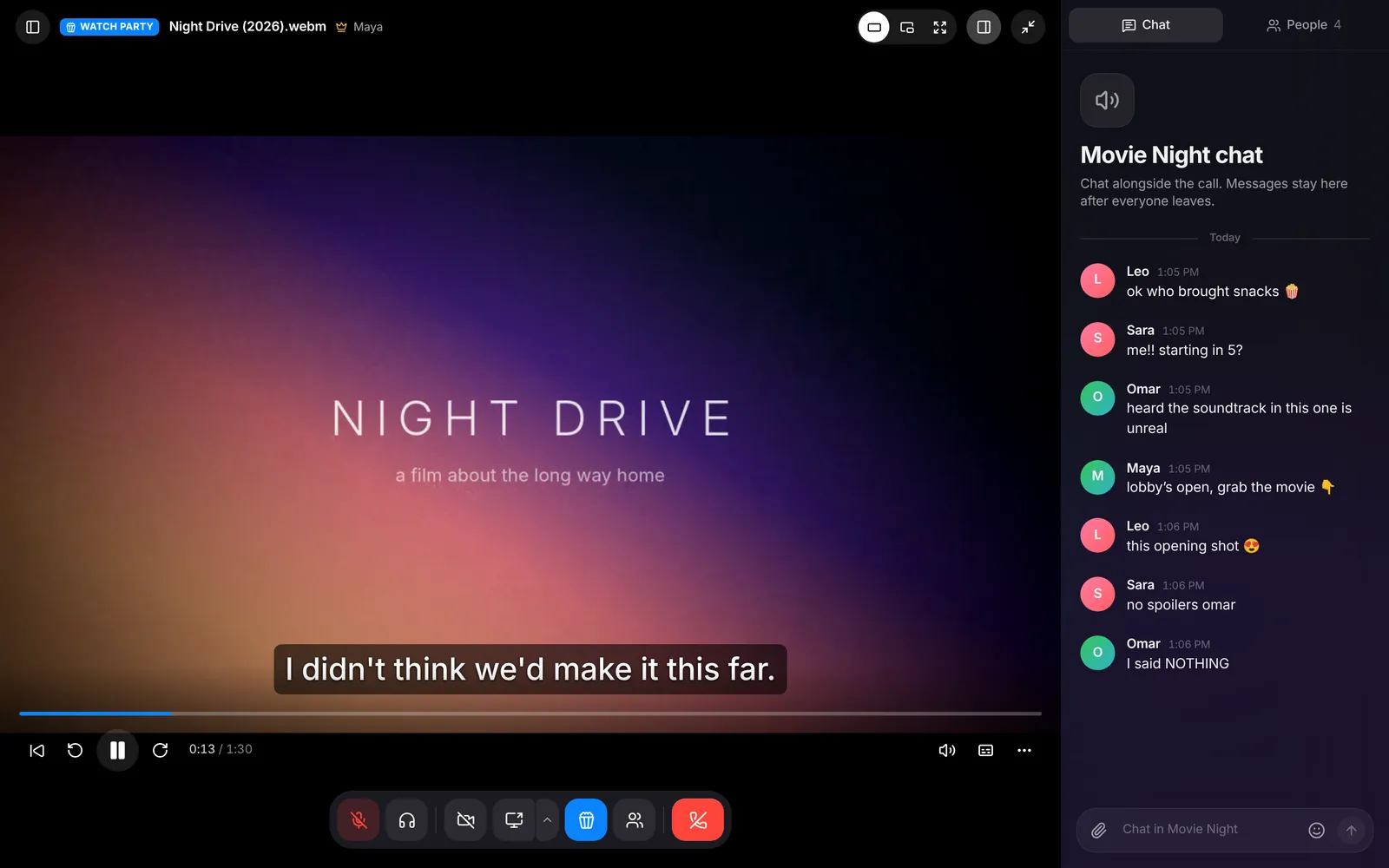Focus the Chat in Movie Night input

tap(1208, 830)
